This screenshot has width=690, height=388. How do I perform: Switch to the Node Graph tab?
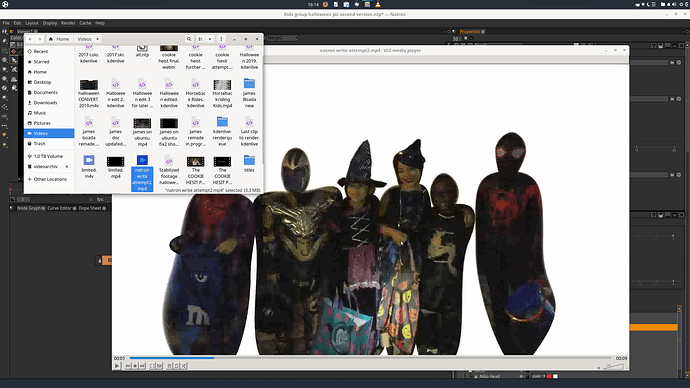click(29, 208)
